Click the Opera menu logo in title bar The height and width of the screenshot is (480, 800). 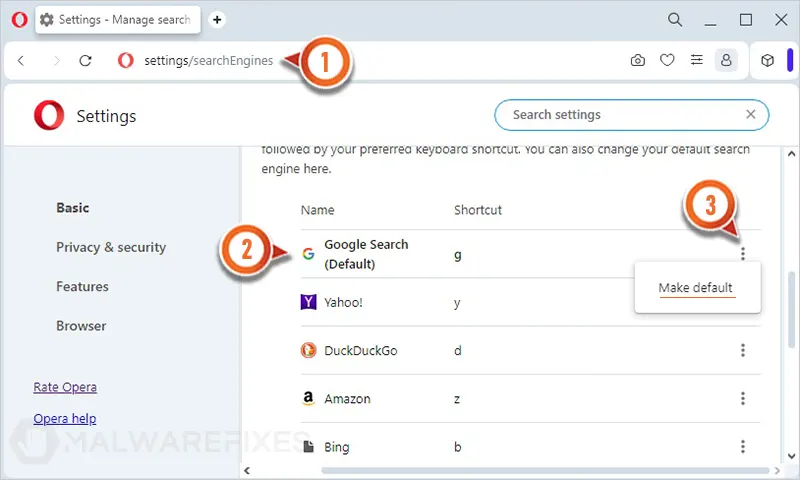click(19, 20)
